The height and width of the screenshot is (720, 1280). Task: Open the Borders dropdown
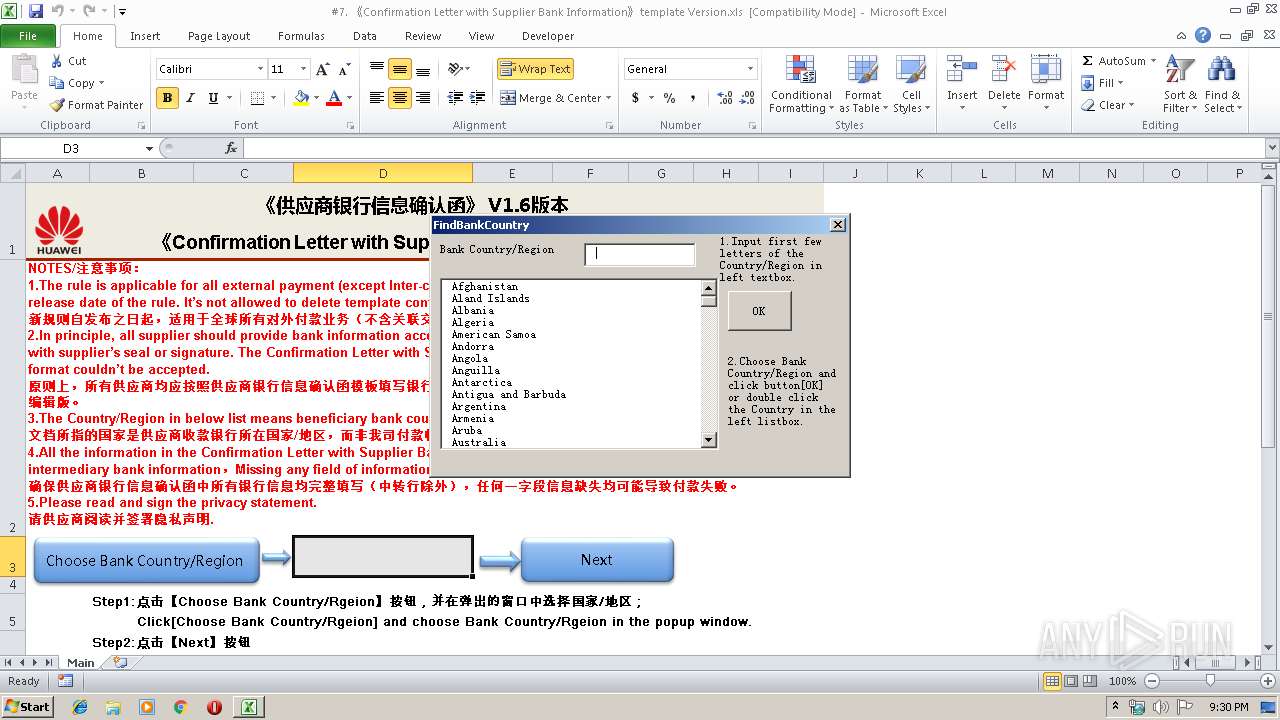click(274, 98)
